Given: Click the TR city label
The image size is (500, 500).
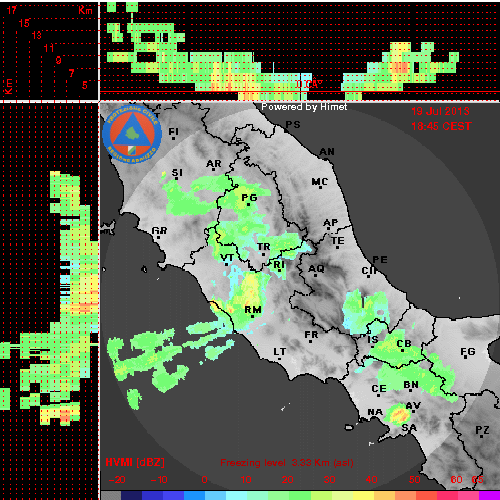Looking at the screenshot, I should tap(264, 247).
